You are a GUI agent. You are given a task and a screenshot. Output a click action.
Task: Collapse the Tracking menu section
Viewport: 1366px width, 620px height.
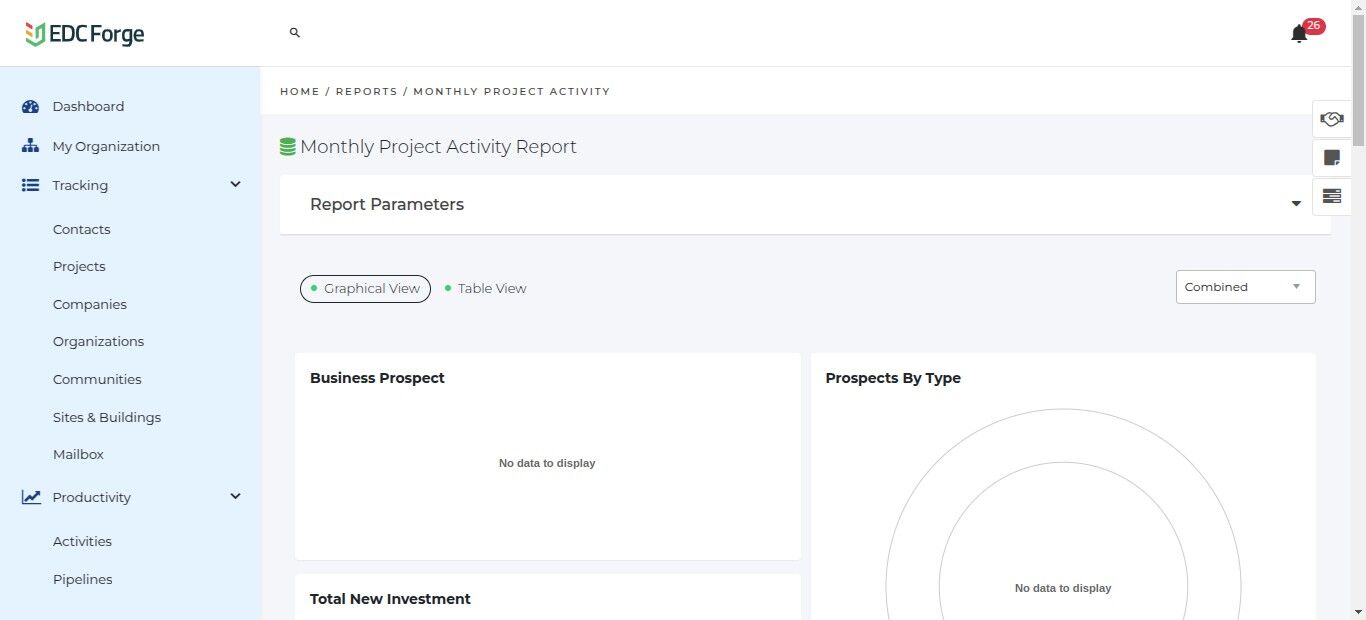click(236, 185)
